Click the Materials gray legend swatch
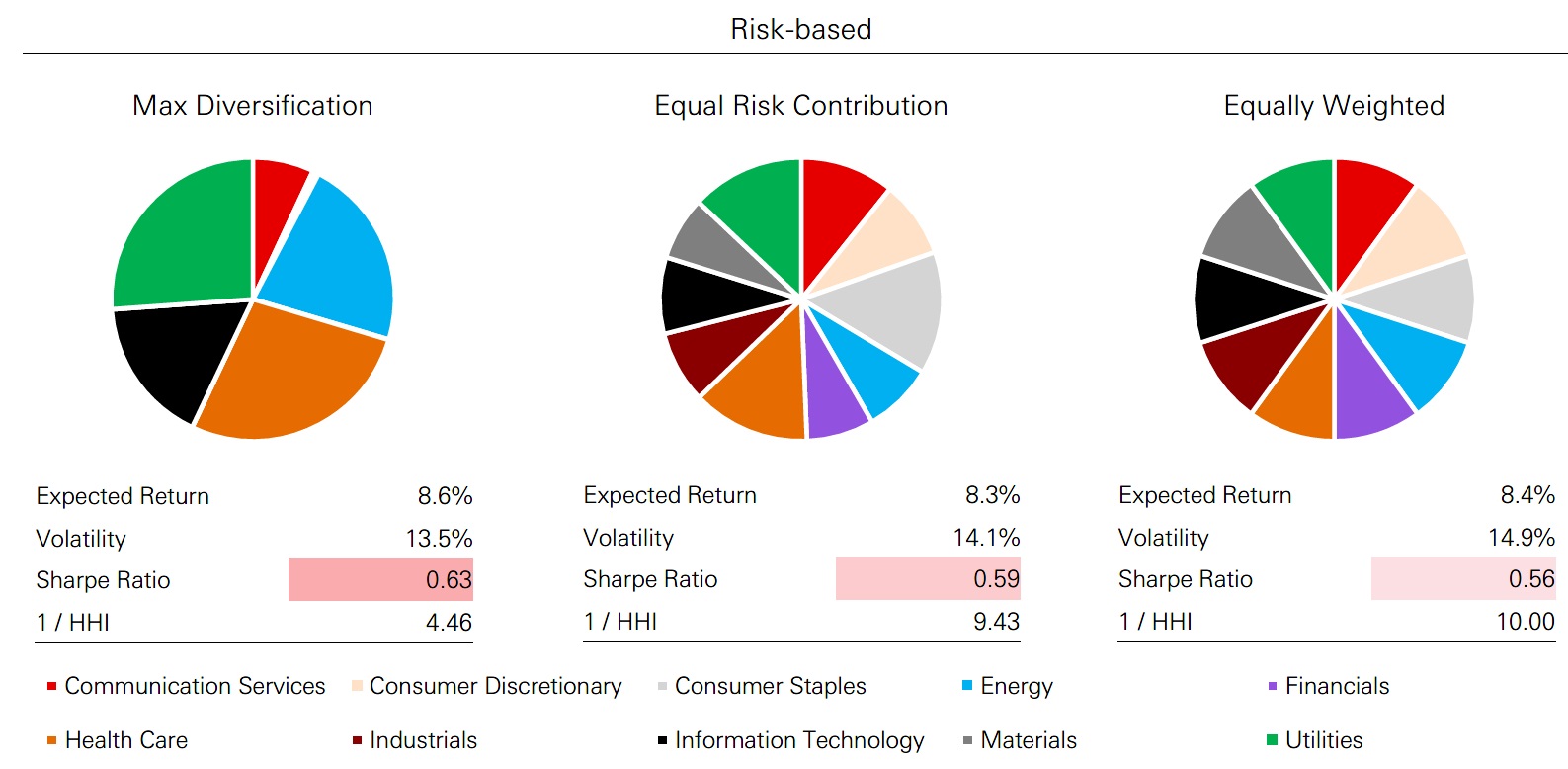The image size is (1568, 769). click(967, 740)
